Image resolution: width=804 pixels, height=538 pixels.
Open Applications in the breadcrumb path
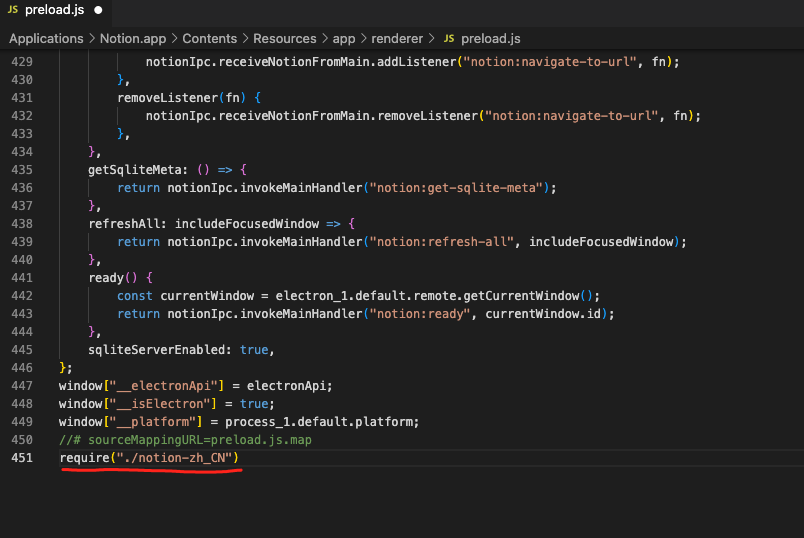[46, 39]
